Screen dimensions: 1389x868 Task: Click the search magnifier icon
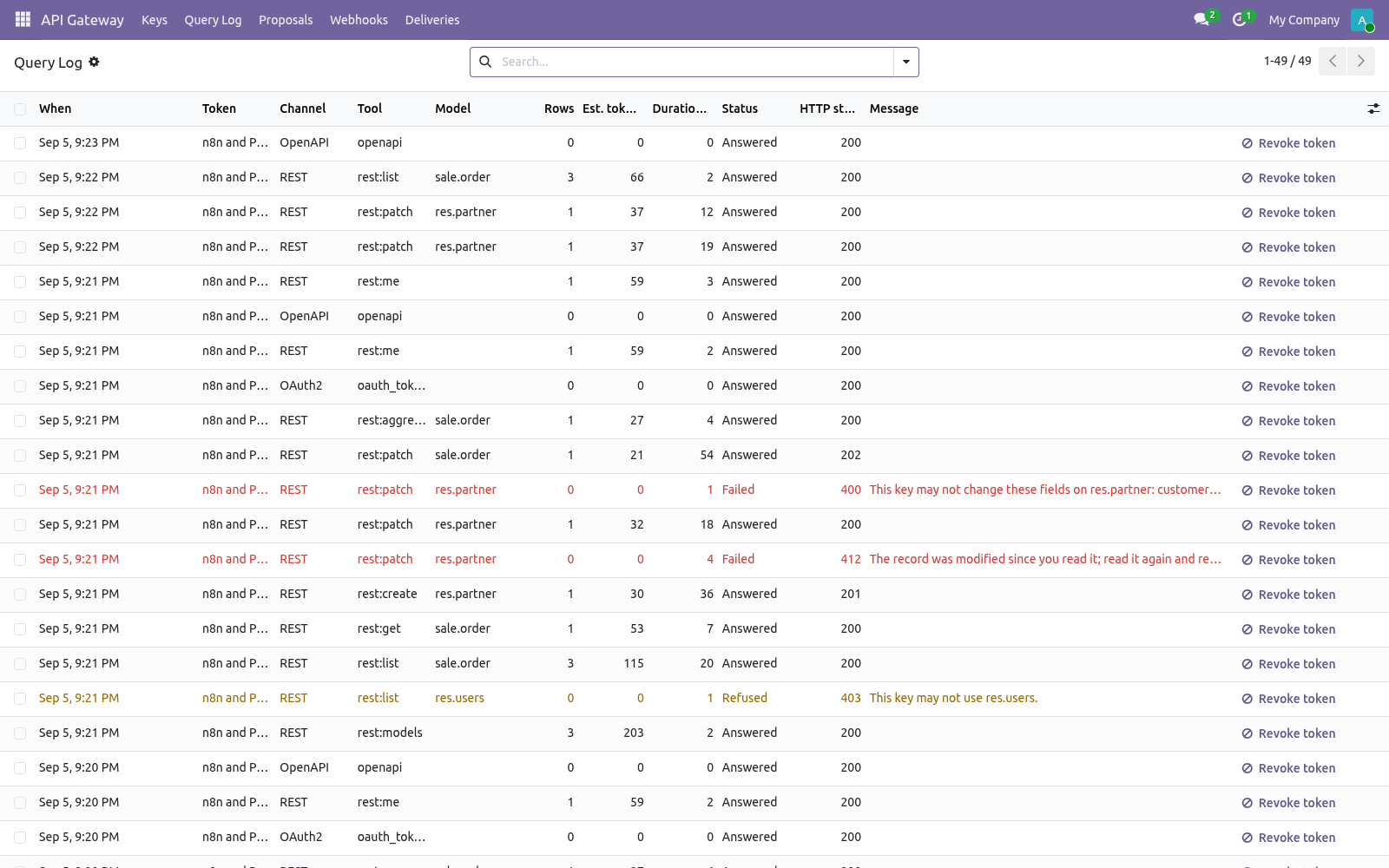(x=485, y=62)
